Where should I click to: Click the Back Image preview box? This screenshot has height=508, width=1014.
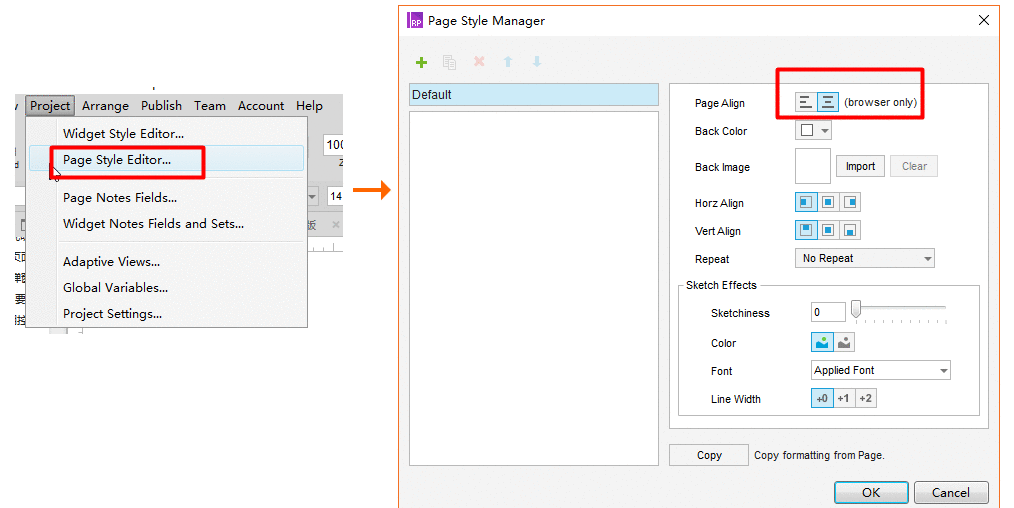click(x=813, y=166)
